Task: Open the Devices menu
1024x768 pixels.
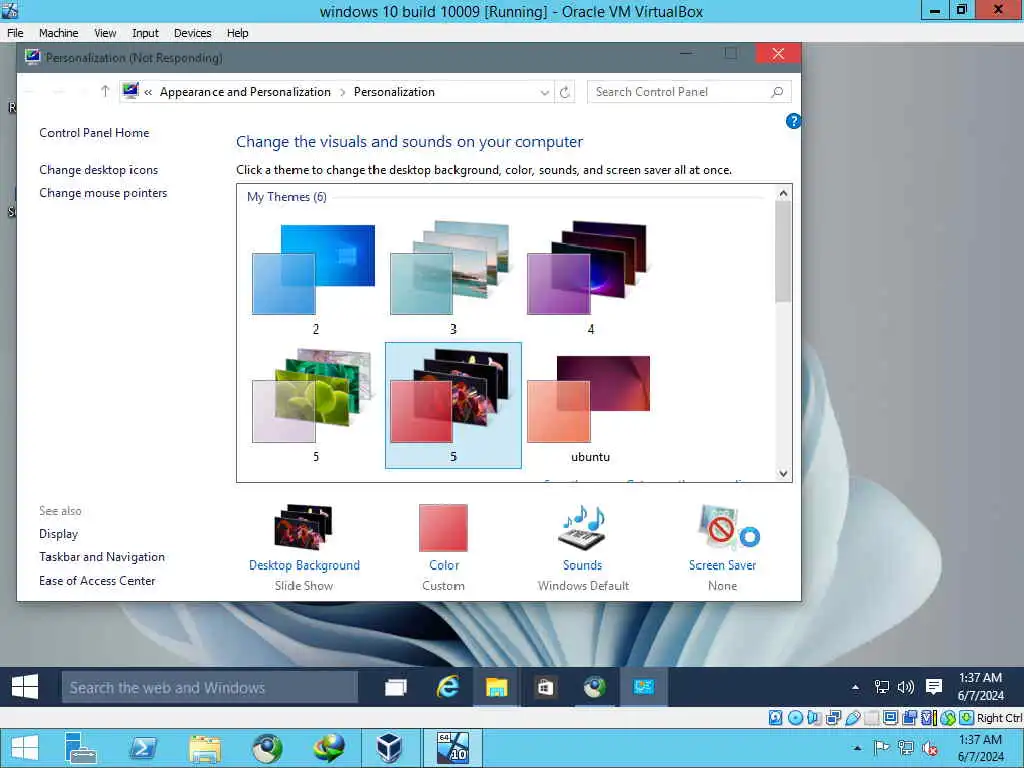Action: (193, 33)
